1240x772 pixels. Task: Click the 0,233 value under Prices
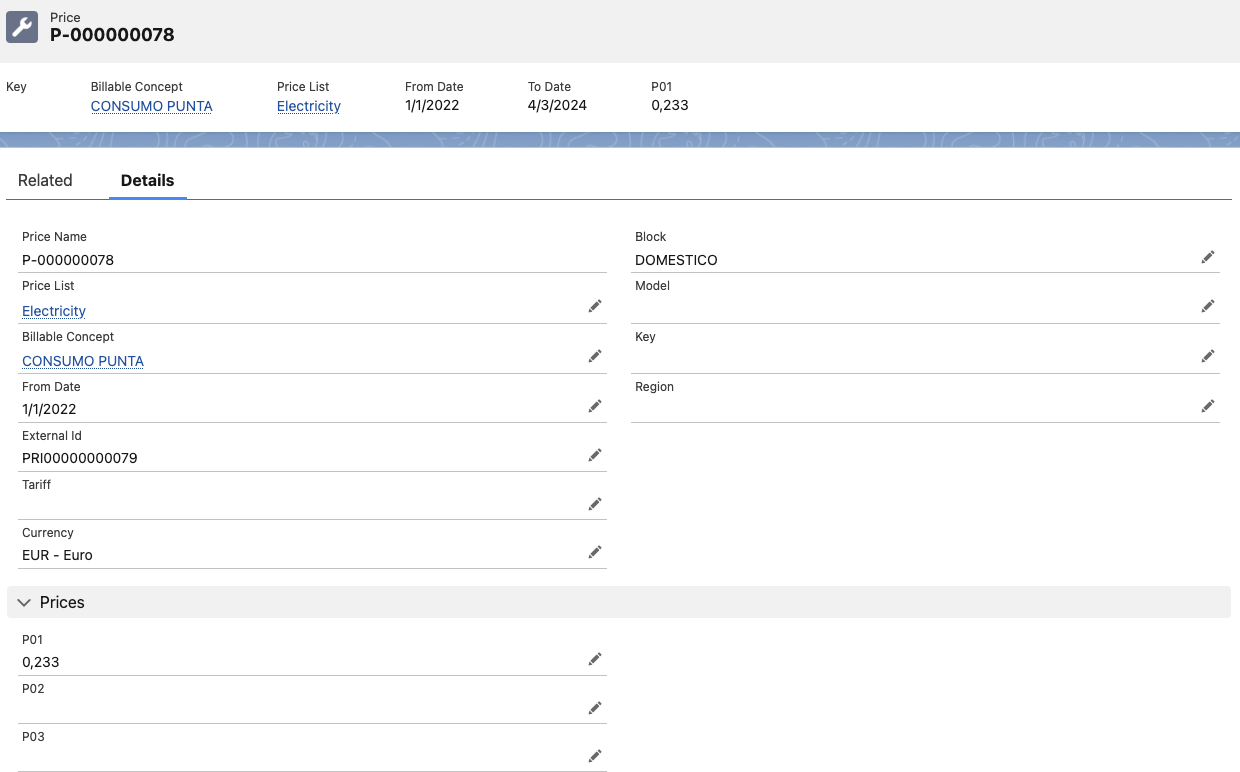[41, 662]
